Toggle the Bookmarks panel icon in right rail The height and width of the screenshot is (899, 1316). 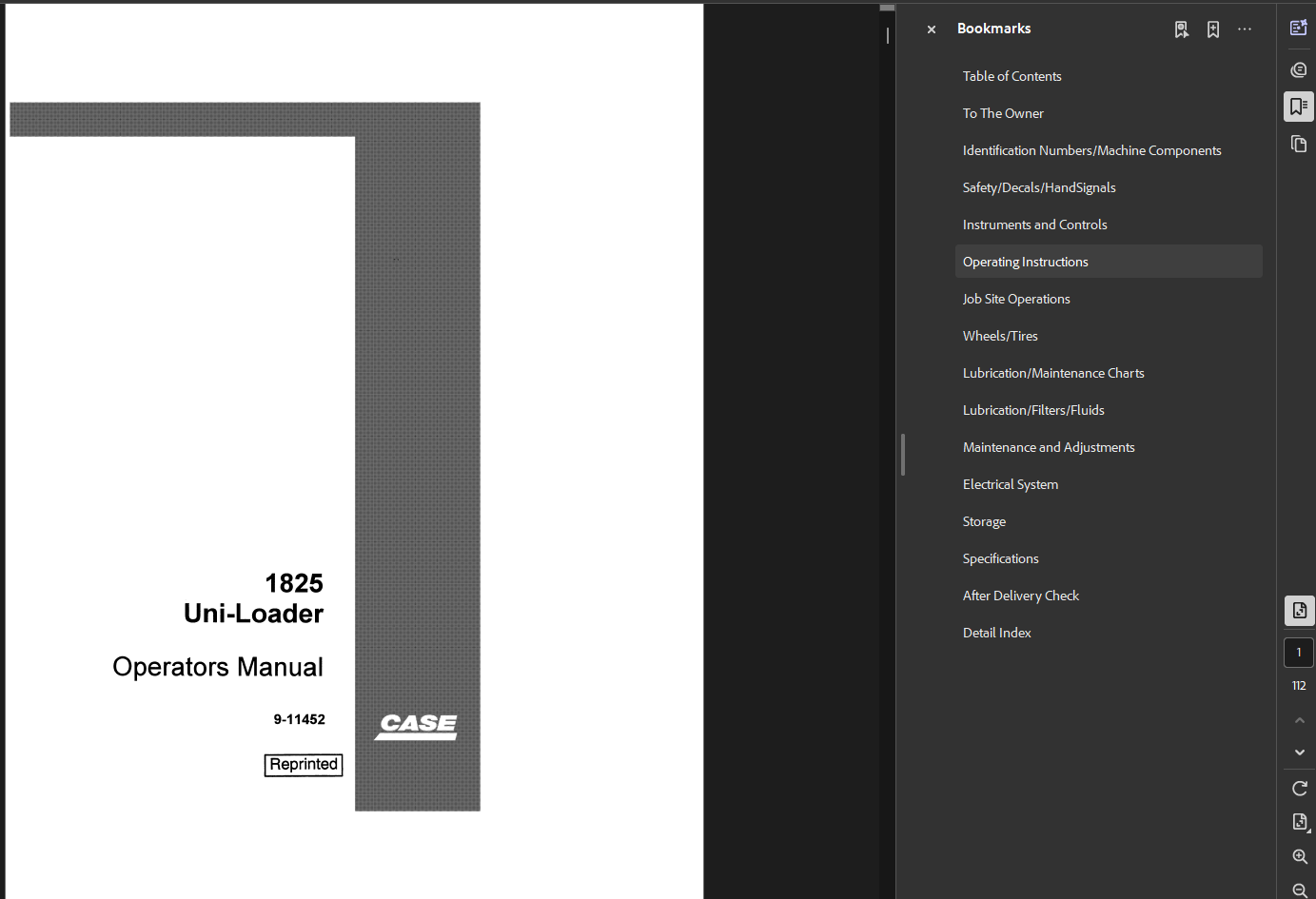point(1299,107)
